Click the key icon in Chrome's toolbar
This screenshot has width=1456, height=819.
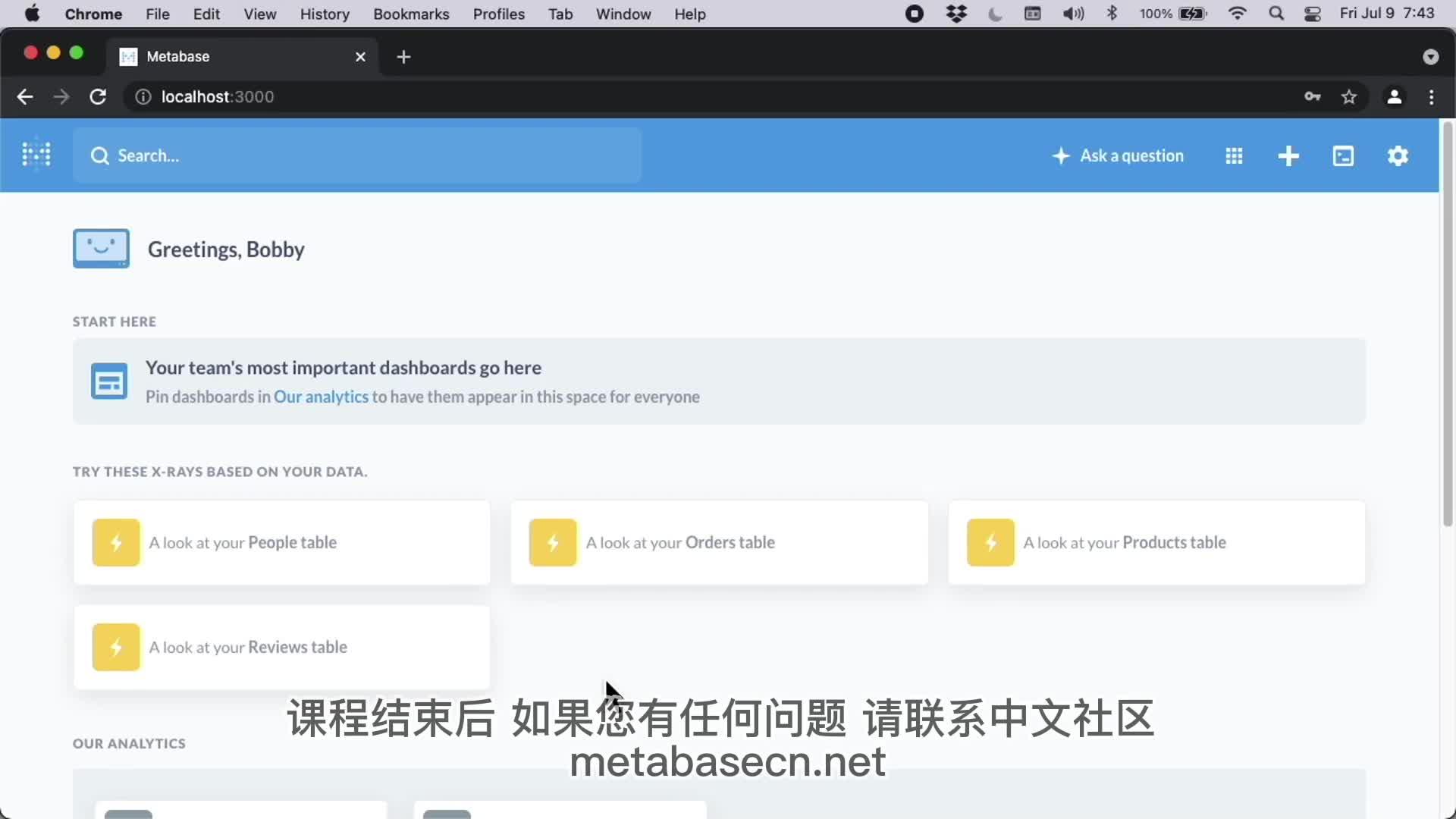(x=1313, y=96)
